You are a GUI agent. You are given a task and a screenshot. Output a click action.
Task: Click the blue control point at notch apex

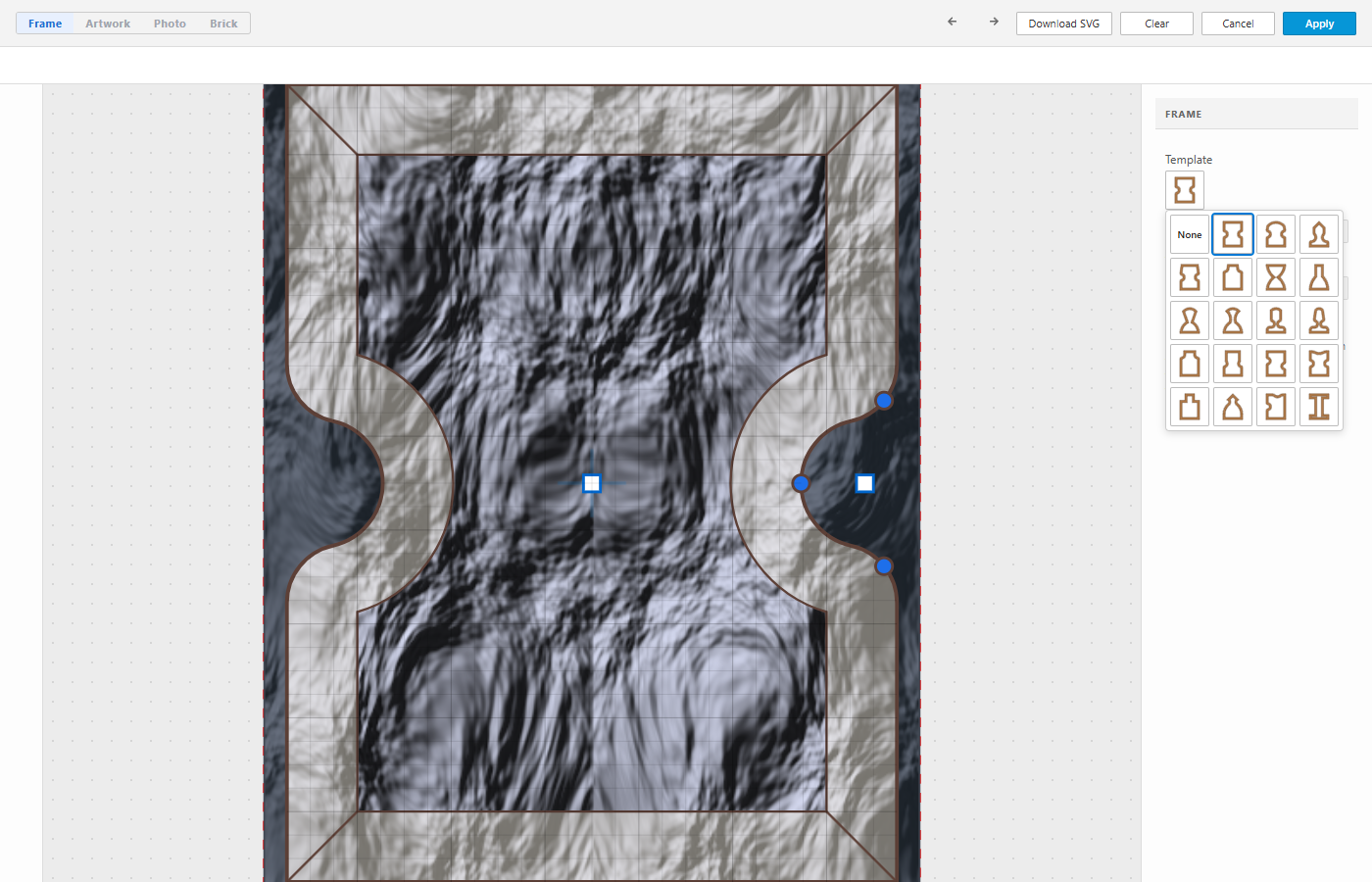[801, 483]
